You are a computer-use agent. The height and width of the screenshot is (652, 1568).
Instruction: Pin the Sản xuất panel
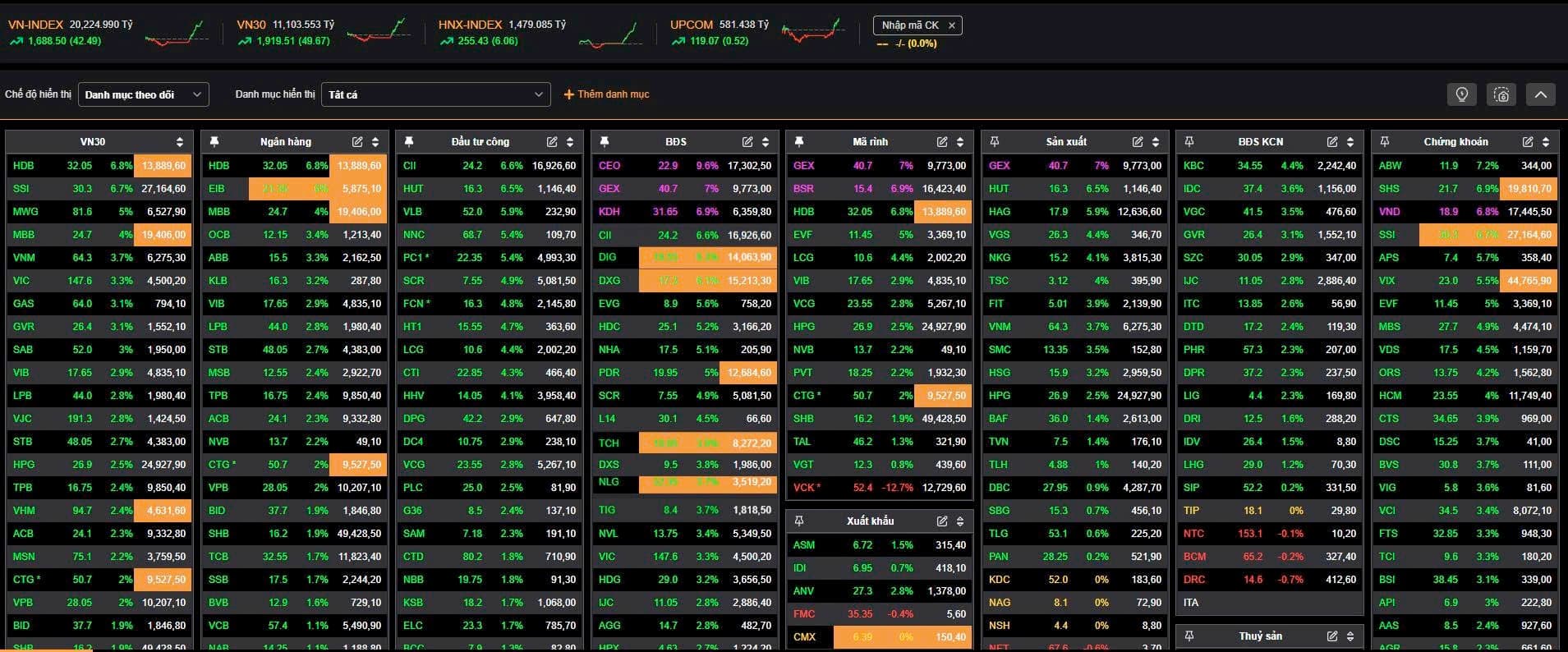point(994,142)
